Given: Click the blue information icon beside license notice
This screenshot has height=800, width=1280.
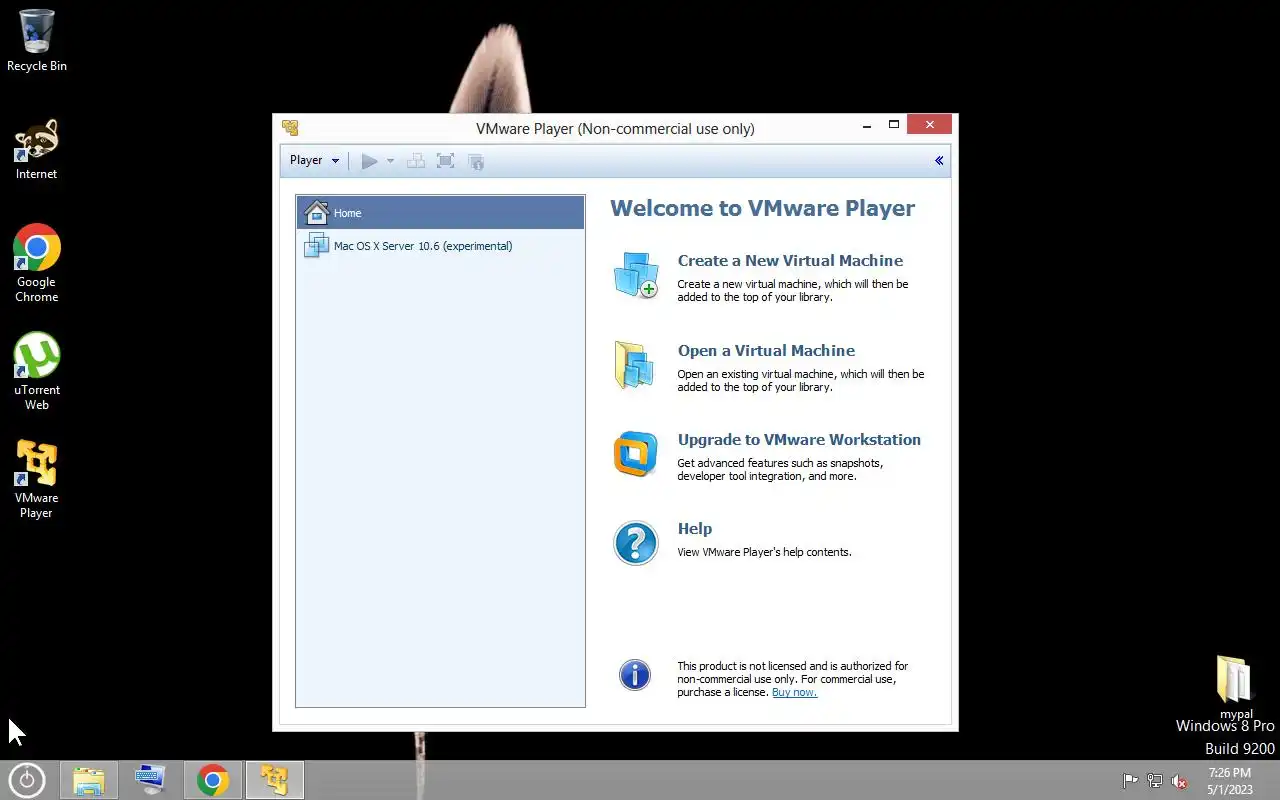Looking at the screenshot, I should [x=635, y=675].
